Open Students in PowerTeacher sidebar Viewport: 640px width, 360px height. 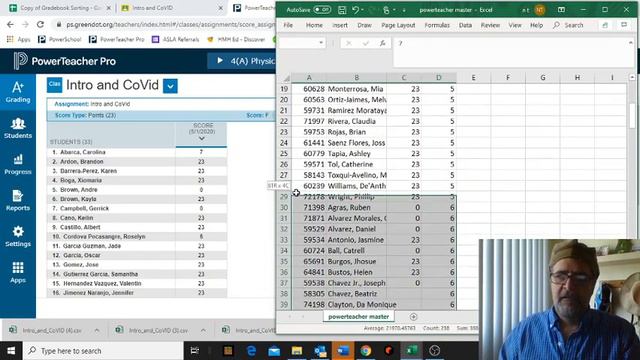tap(18, 128)
